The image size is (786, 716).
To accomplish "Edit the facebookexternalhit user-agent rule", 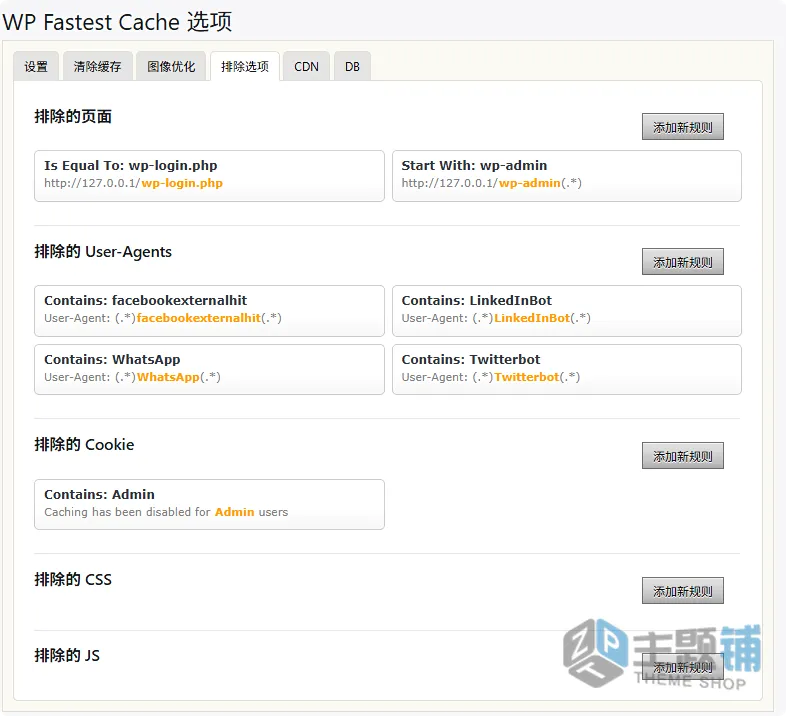I will pos(210,311).
